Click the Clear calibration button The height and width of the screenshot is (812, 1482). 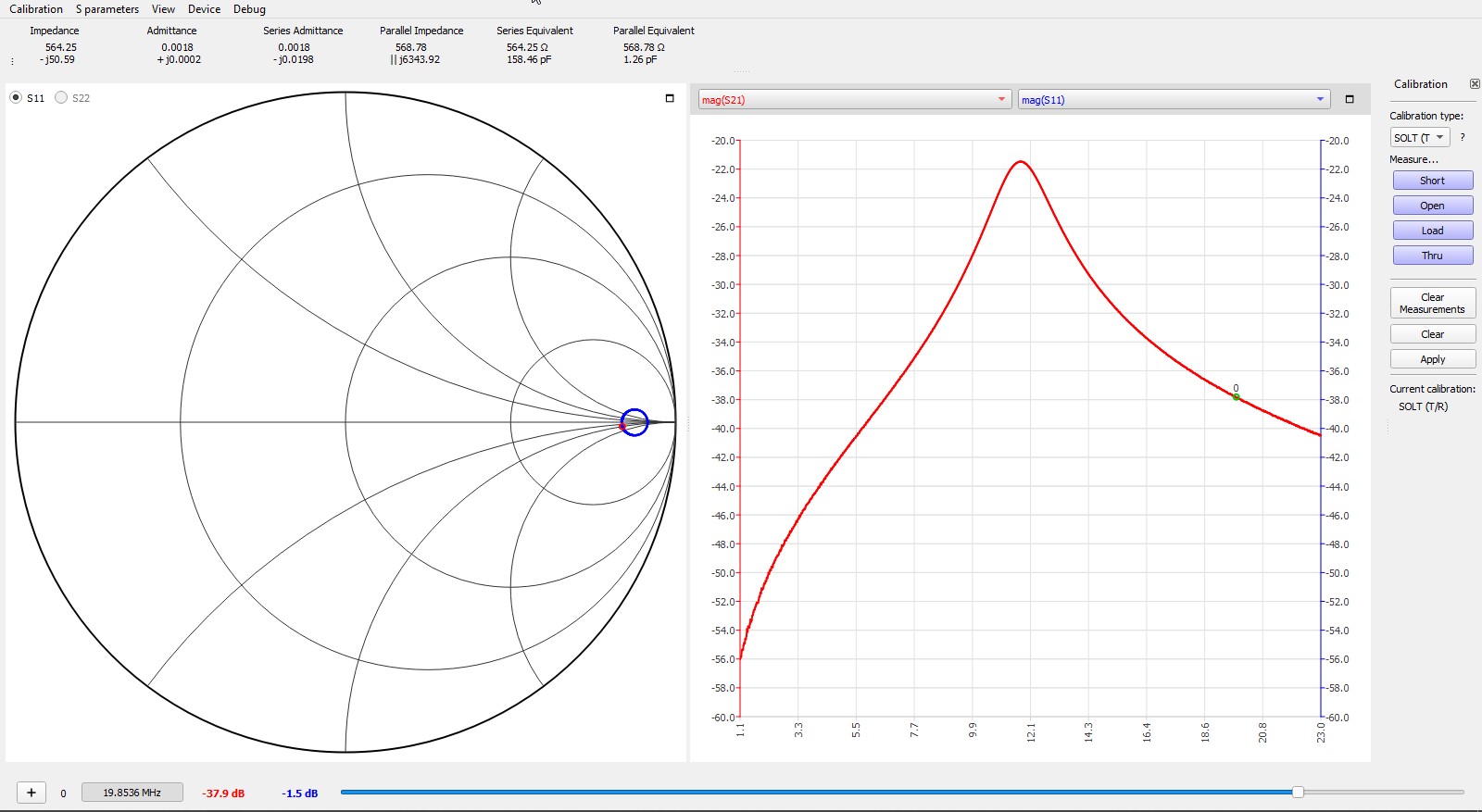[1433, 334]
